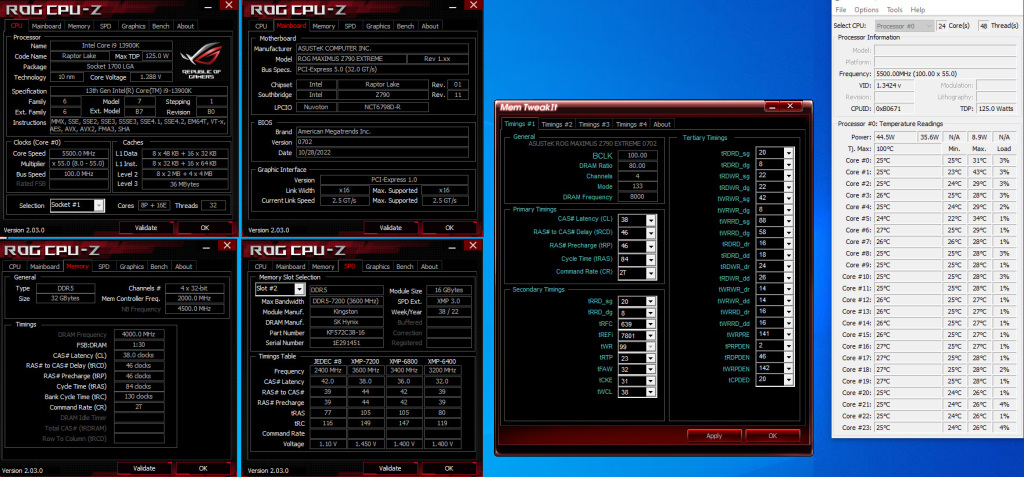The height and width of the screenshot is (477, 1024).
Task: Click OK in CPU-Z window showing Mainboard info
Action: (x=449, y=227)
